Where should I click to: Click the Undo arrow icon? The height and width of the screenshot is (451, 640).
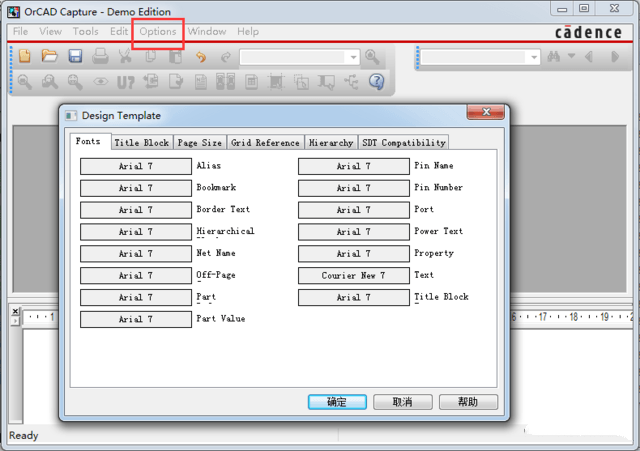201,57
